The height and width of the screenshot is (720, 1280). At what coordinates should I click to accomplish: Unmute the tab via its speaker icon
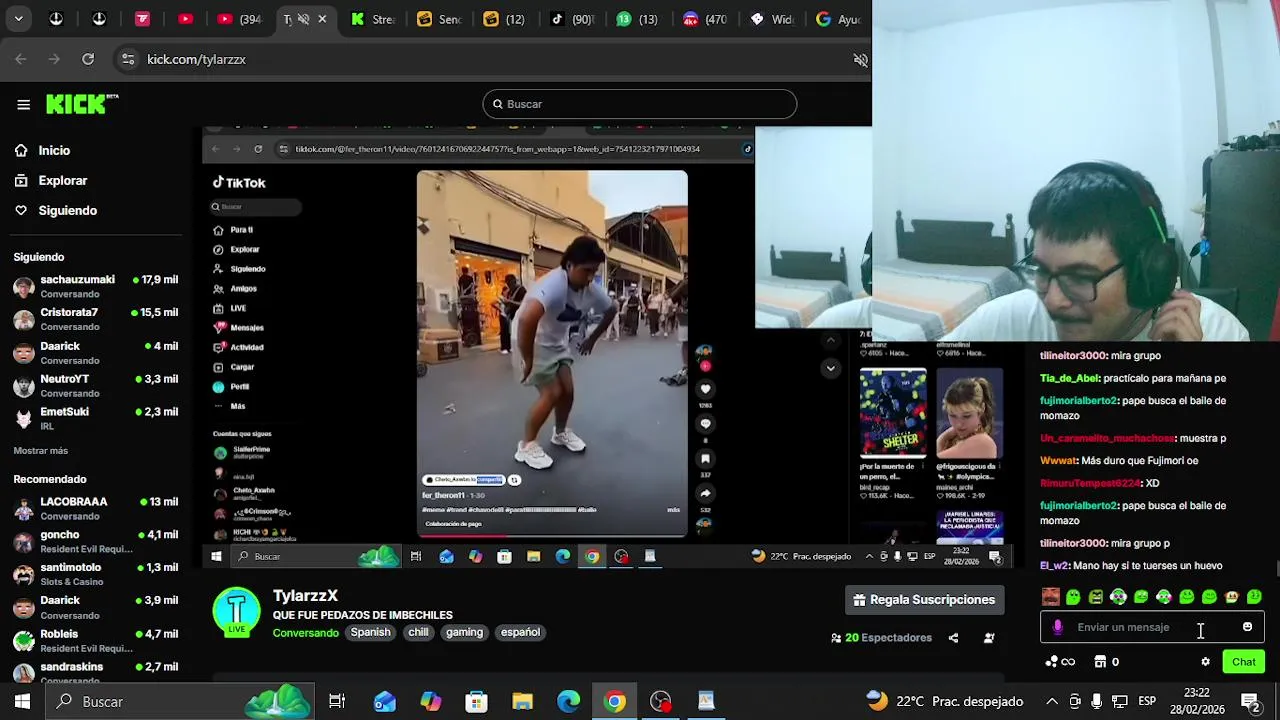coord(303,19)
